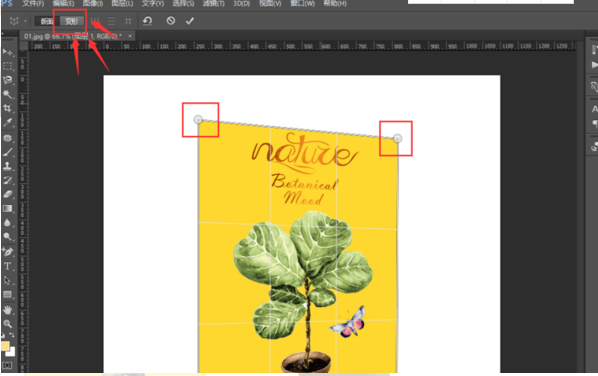598x376 pixels.
Task: Select the Horizontal Type tool
Action: point(7,266)
